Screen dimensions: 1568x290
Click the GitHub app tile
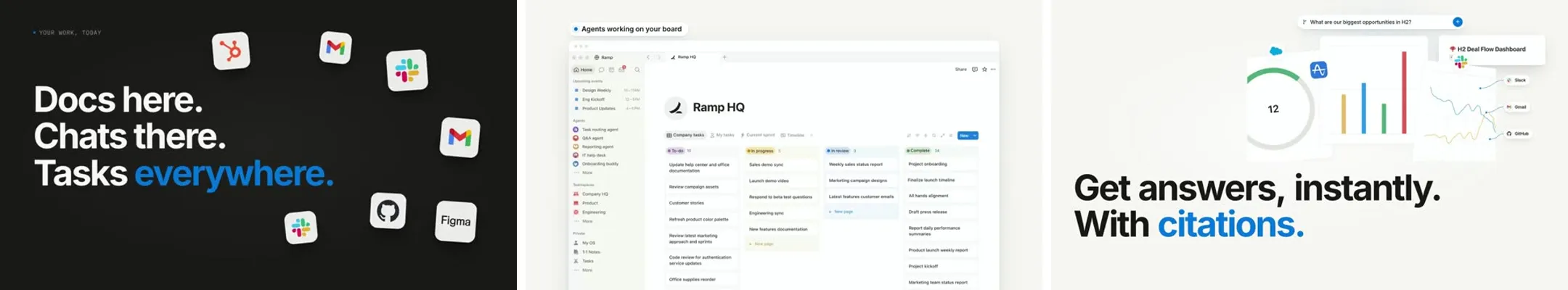(x=388, y=211)
